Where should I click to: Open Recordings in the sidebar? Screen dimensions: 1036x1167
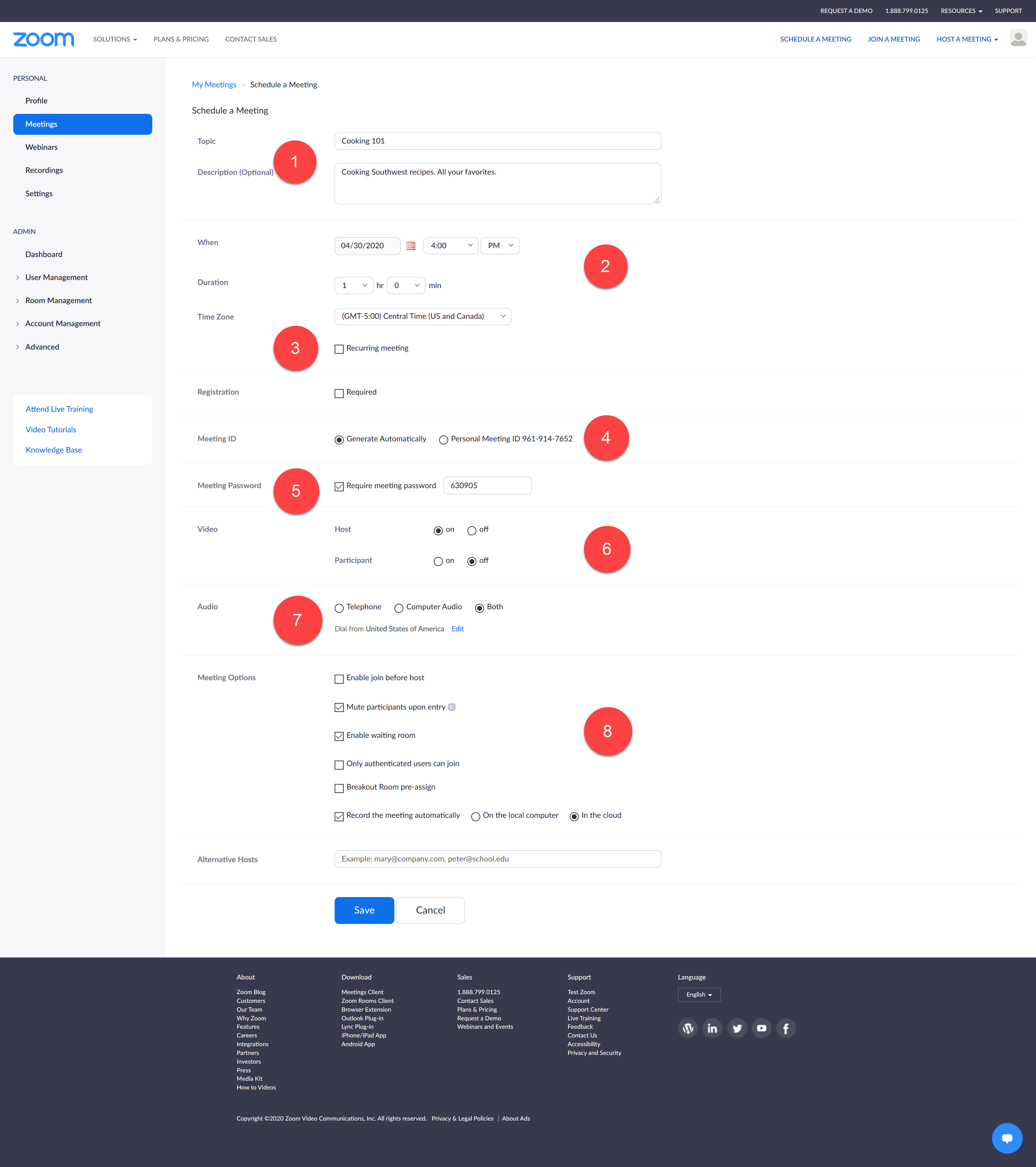coord(44,170)
